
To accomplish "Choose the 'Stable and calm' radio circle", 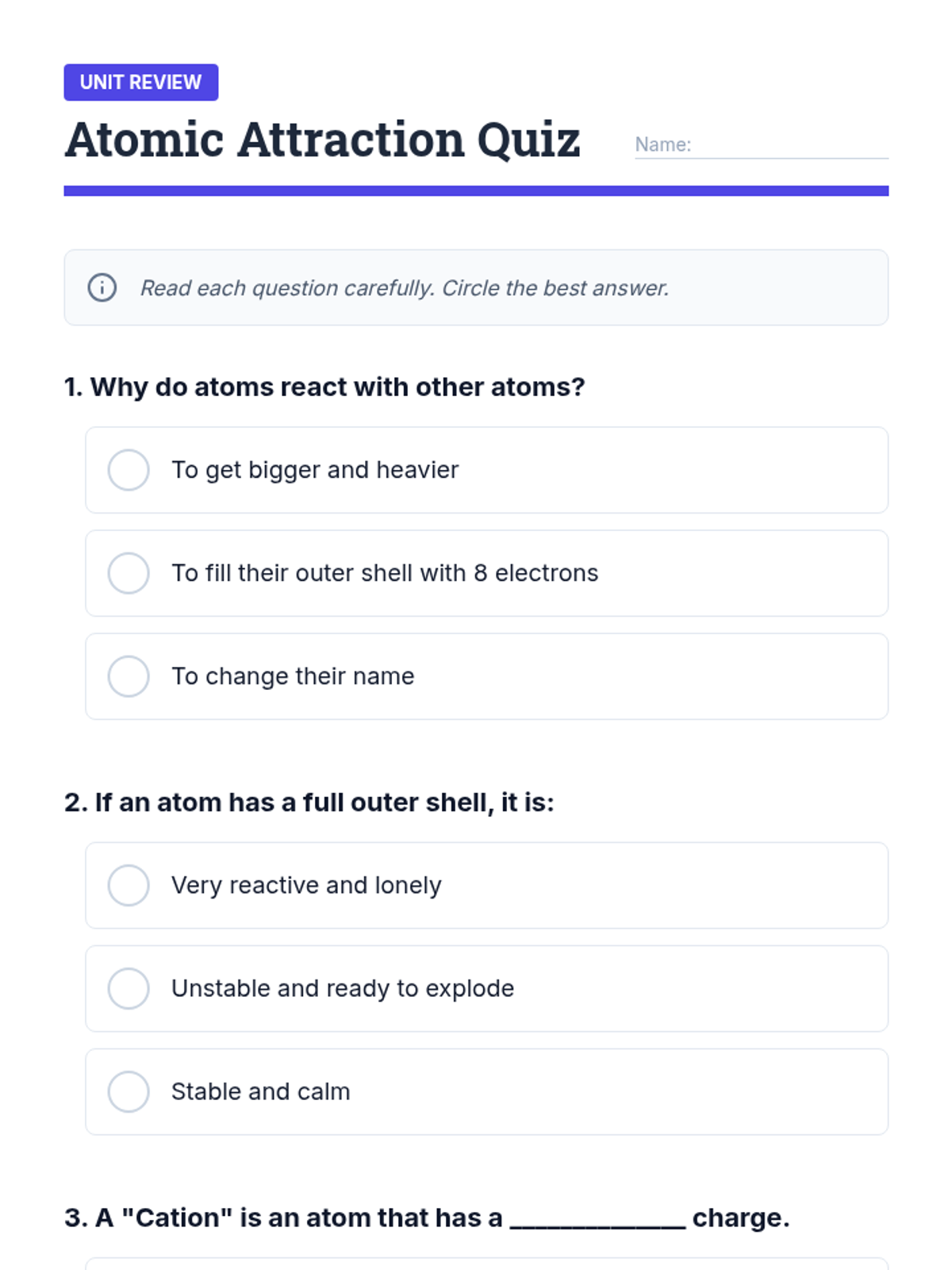I will pyautogui.click(x=129, y=1091).
